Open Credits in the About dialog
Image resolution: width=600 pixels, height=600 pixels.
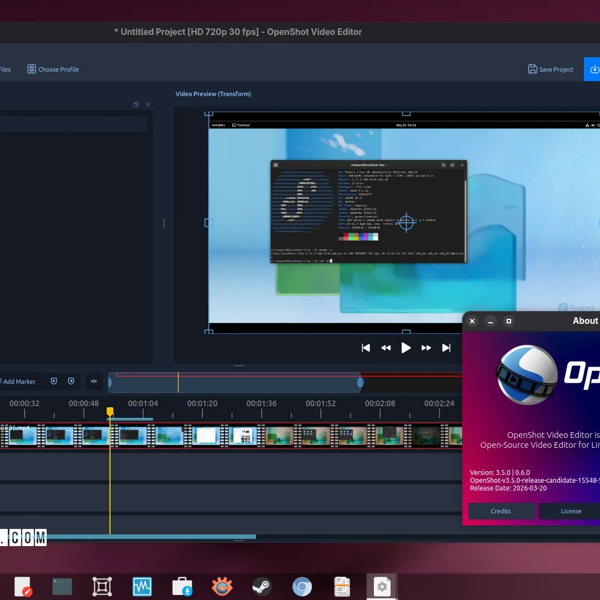point(501,511)
